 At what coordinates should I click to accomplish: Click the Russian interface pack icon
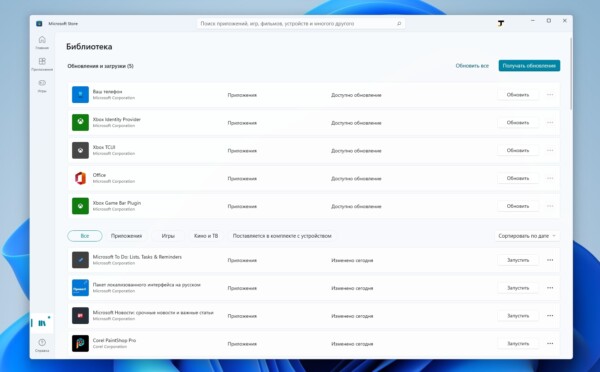80,288
